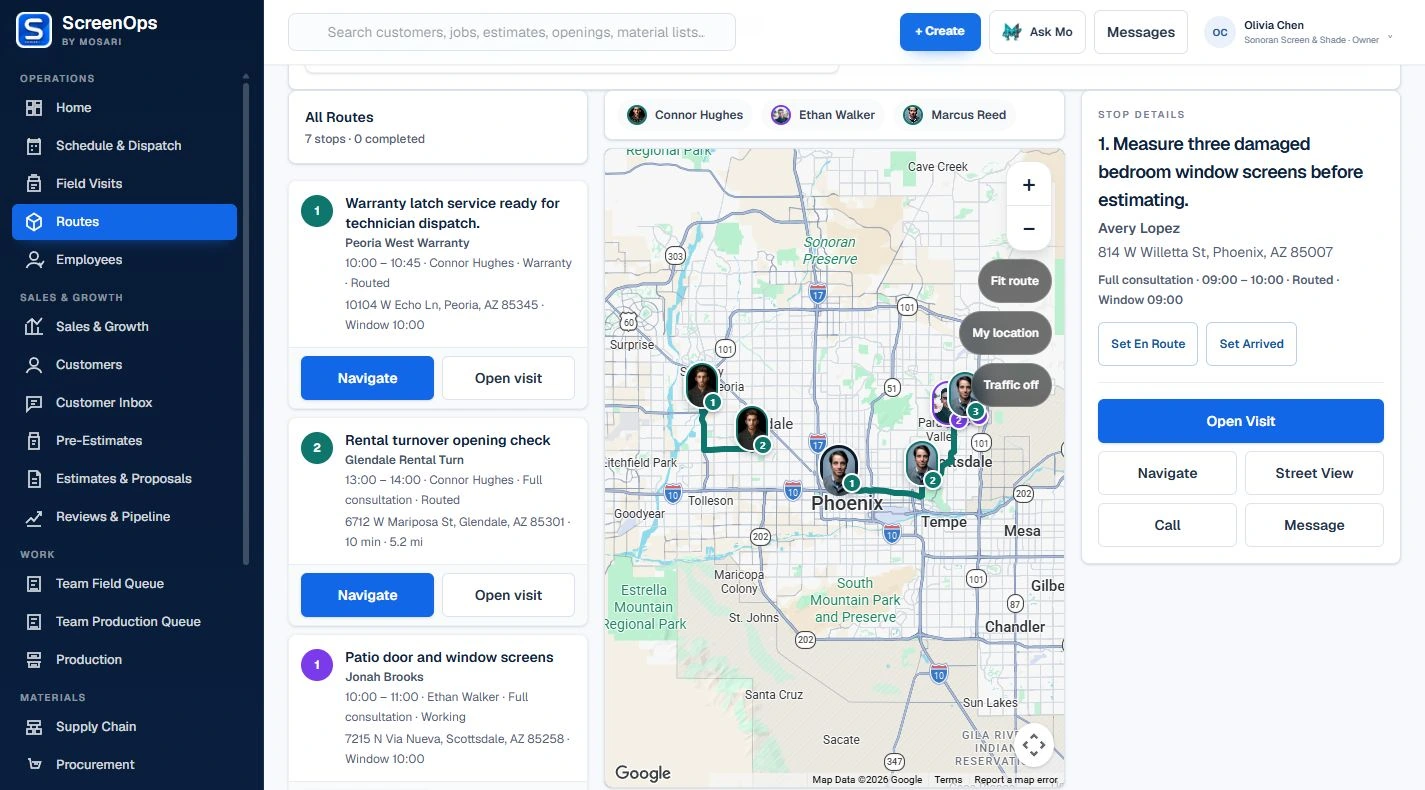Screen dimensions: 1425x790
Task: Center map on My location
Action: tap(1005, 333)
